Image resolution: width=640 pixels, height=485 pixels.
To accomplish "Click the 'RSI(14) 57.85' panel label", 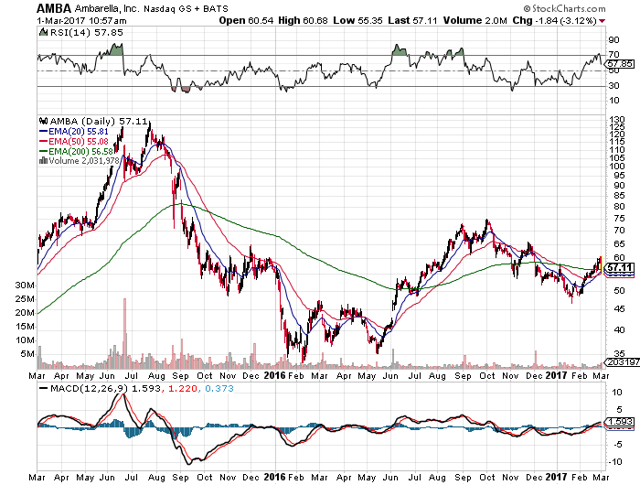I will tap(86, 33).
